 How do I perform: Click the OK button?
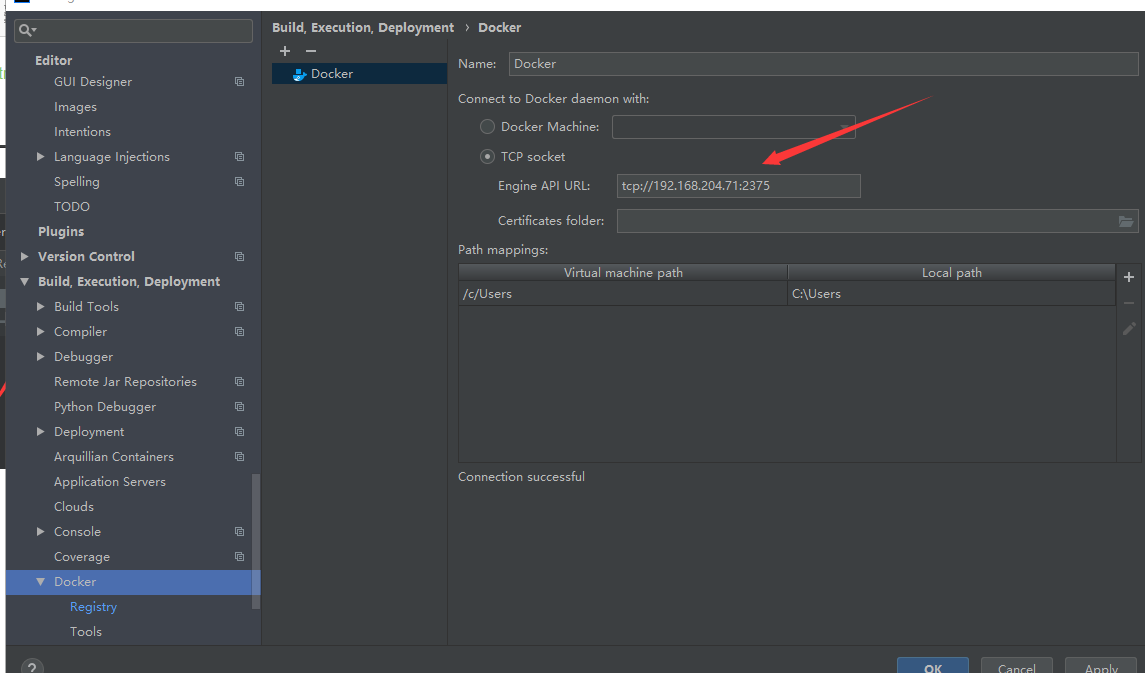(x=932, y=666)
